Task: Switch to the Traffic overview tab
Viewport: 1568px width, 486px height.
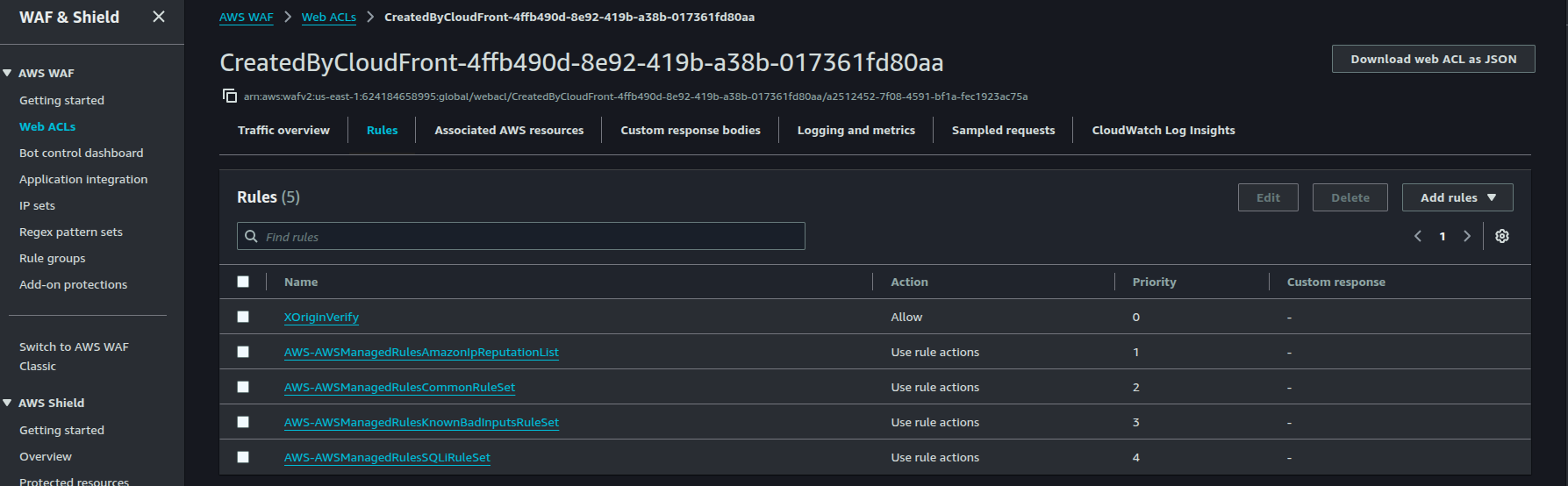Action: point(283,130)
